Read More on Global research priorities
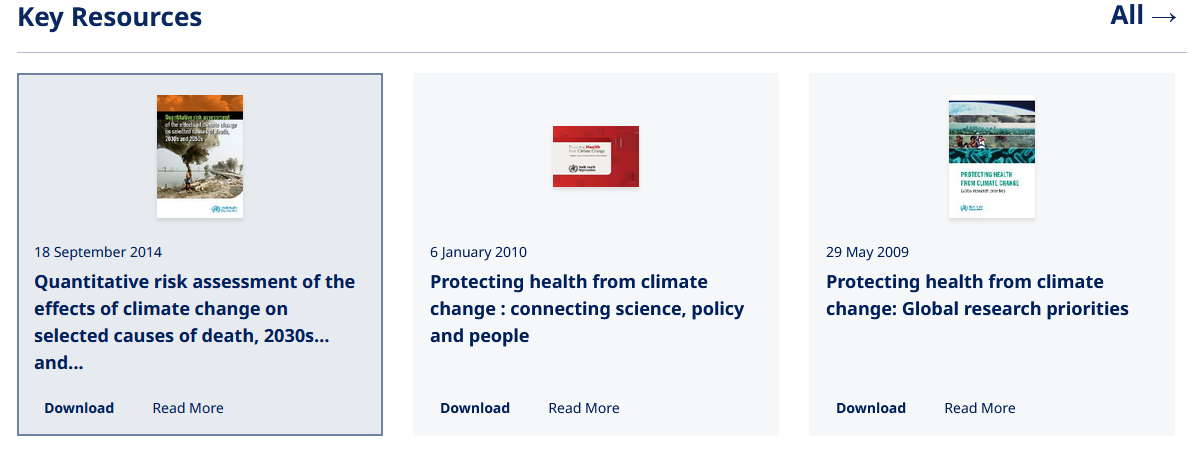Viewport: 1194px width, 456px height. [980, 408]
